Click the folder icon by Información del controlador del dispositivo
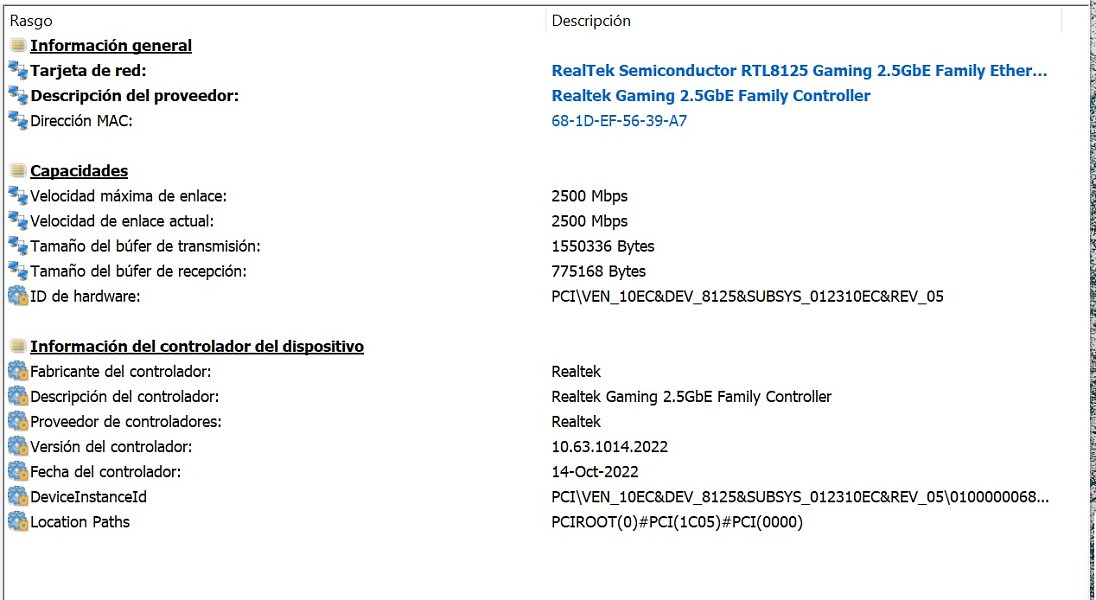The width and height of the screenshot is (1096, 600). (18, 346)
